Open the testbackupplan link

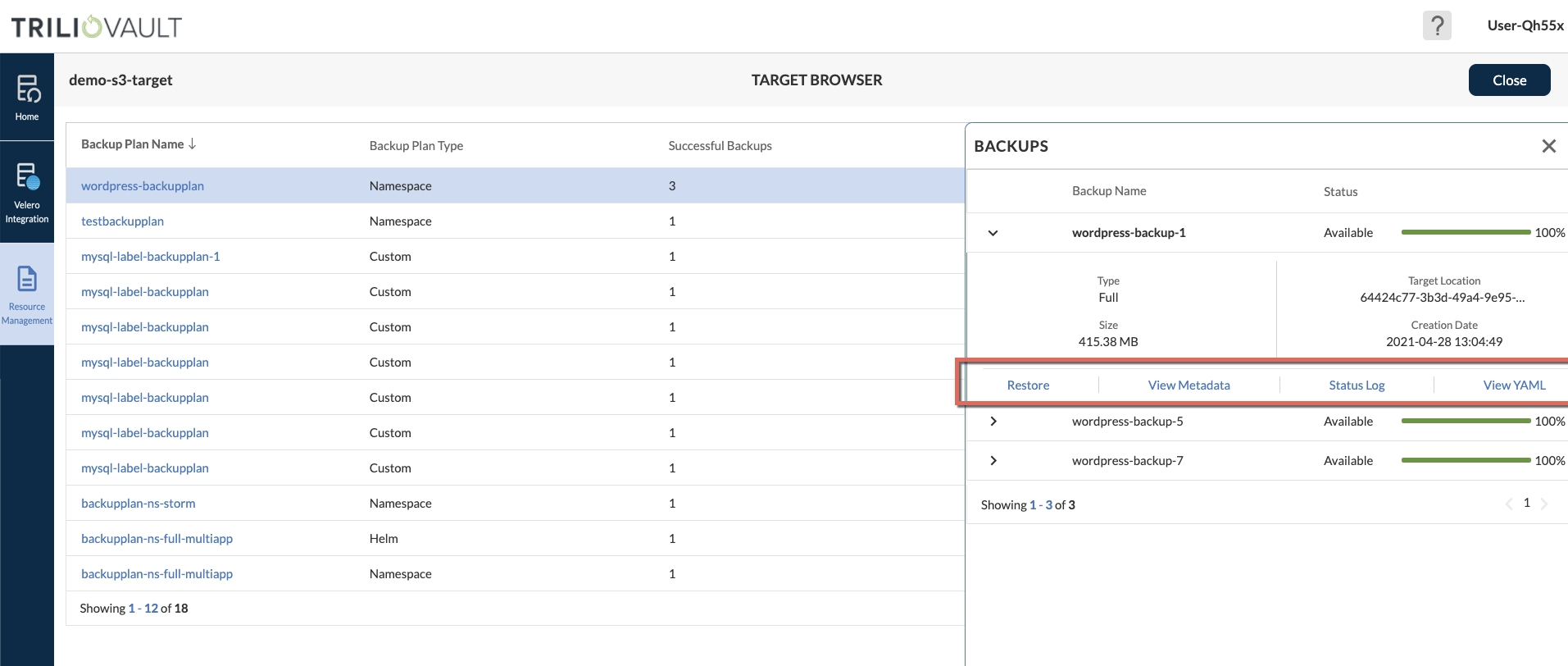point(122,221)
